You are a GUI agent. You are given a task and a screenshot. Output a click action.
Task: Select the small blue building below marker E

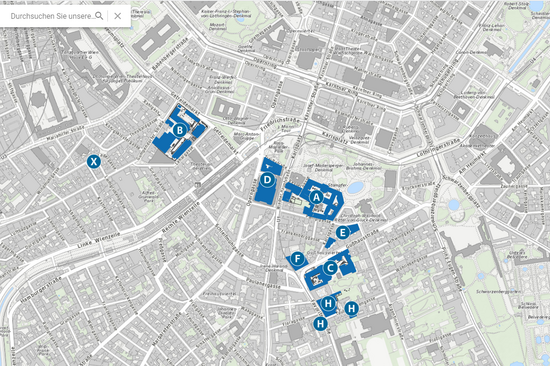click(x=330, y=243)
